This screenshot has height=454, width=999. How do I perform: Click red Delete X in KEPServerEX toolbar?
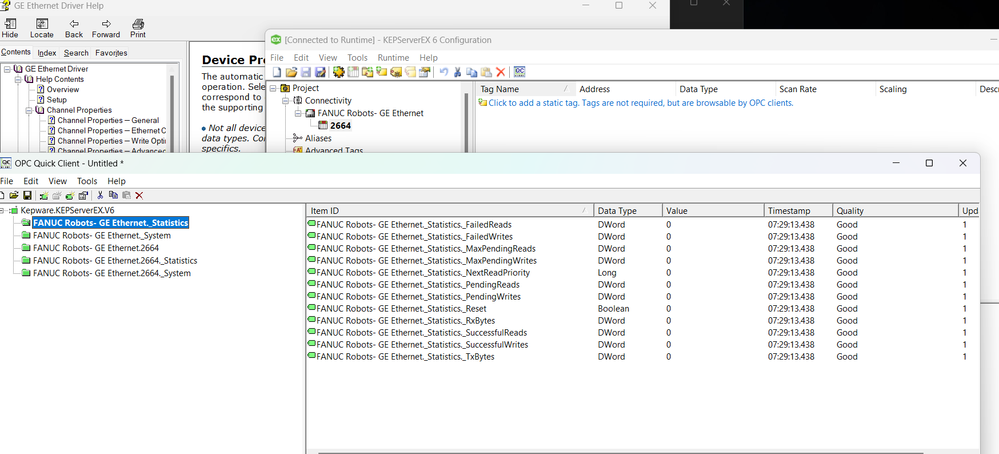coord(501,72)
